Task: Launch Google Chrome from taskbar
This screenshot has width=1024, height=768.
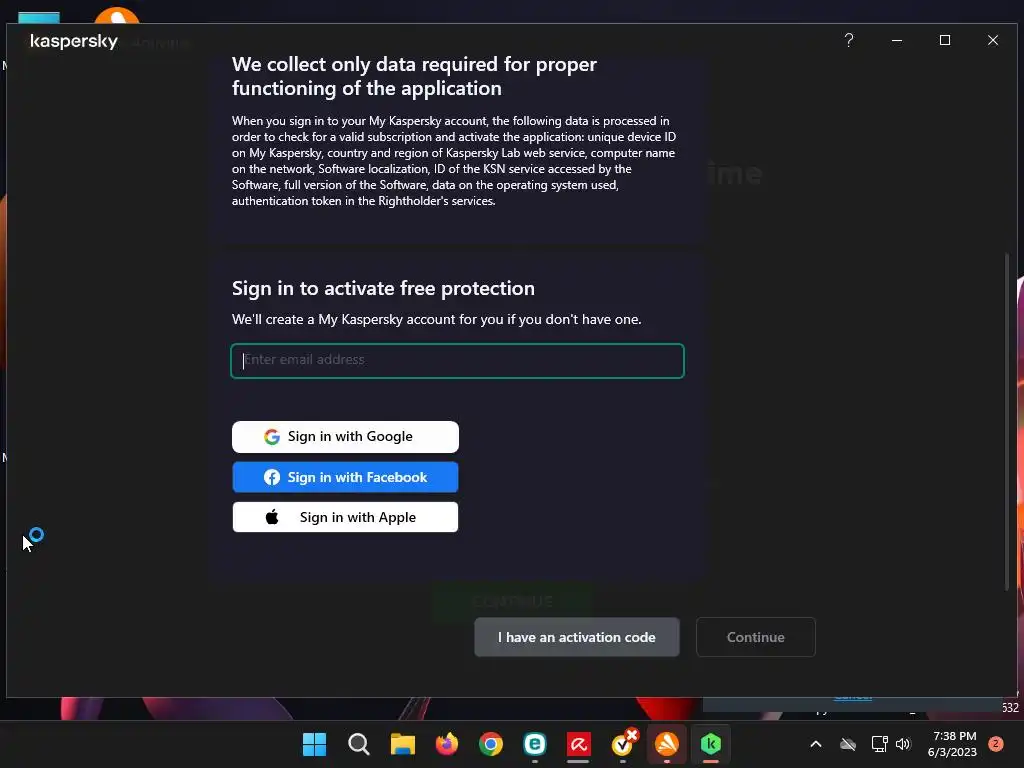Action: pos(490,744)
